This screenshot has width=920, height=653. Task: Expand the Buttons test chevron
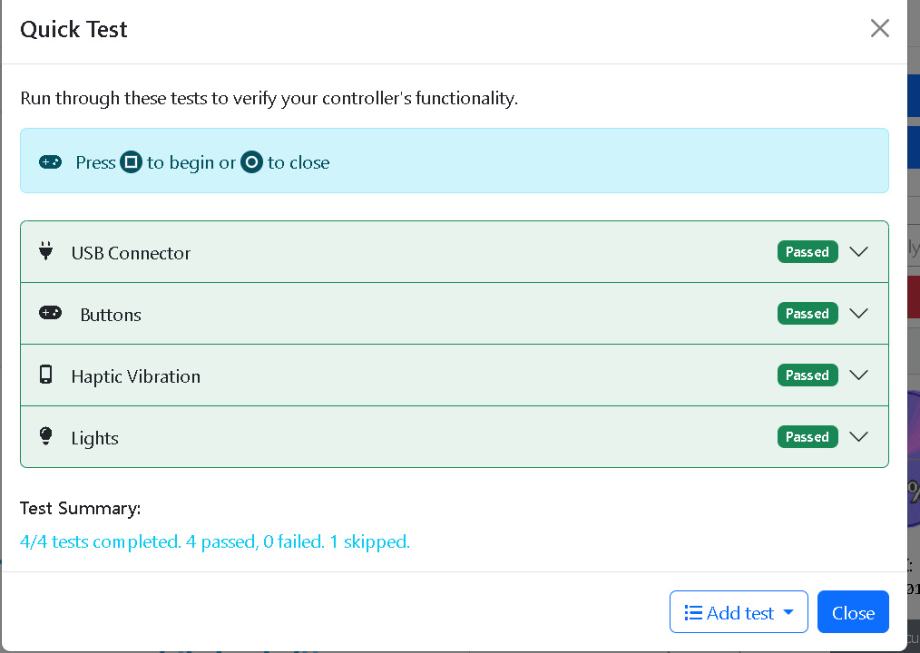[x=858, y=313]
